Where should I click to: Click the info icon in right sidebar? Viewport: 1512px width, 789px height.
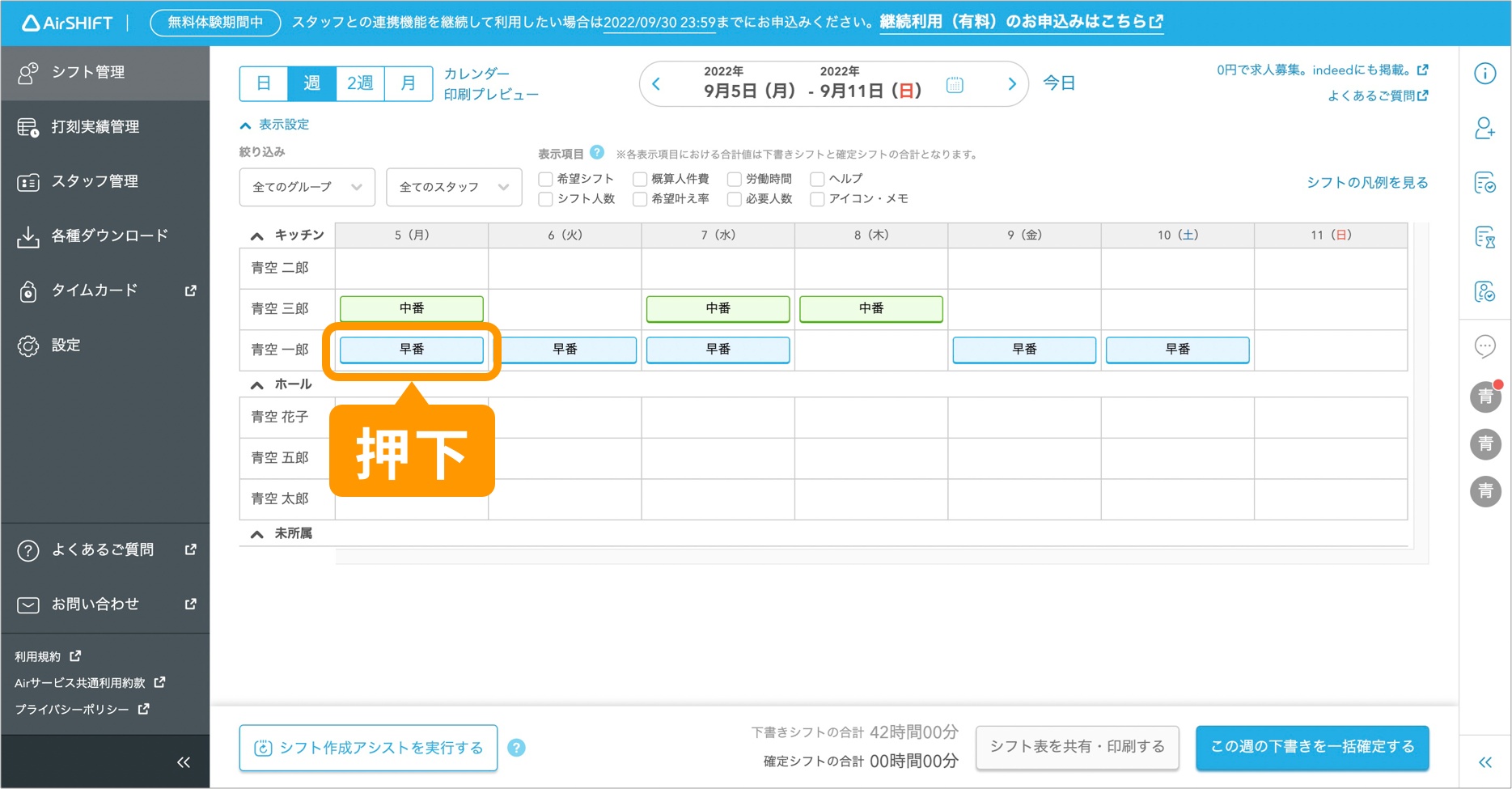(1484, 74)
